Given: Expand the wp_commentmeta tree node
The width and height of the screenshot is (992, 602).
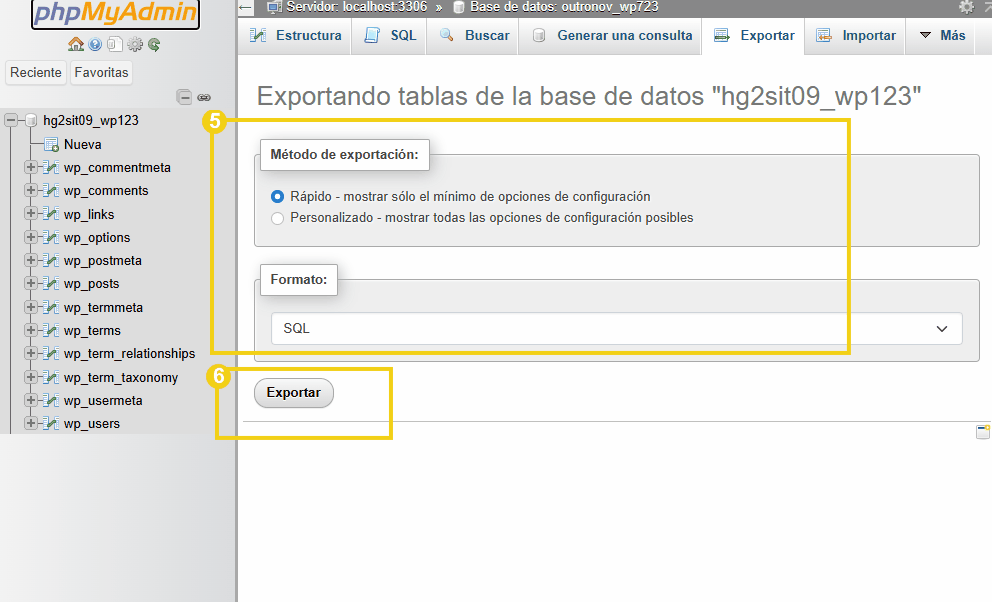Looking at the screenshot, I should 30,167.
